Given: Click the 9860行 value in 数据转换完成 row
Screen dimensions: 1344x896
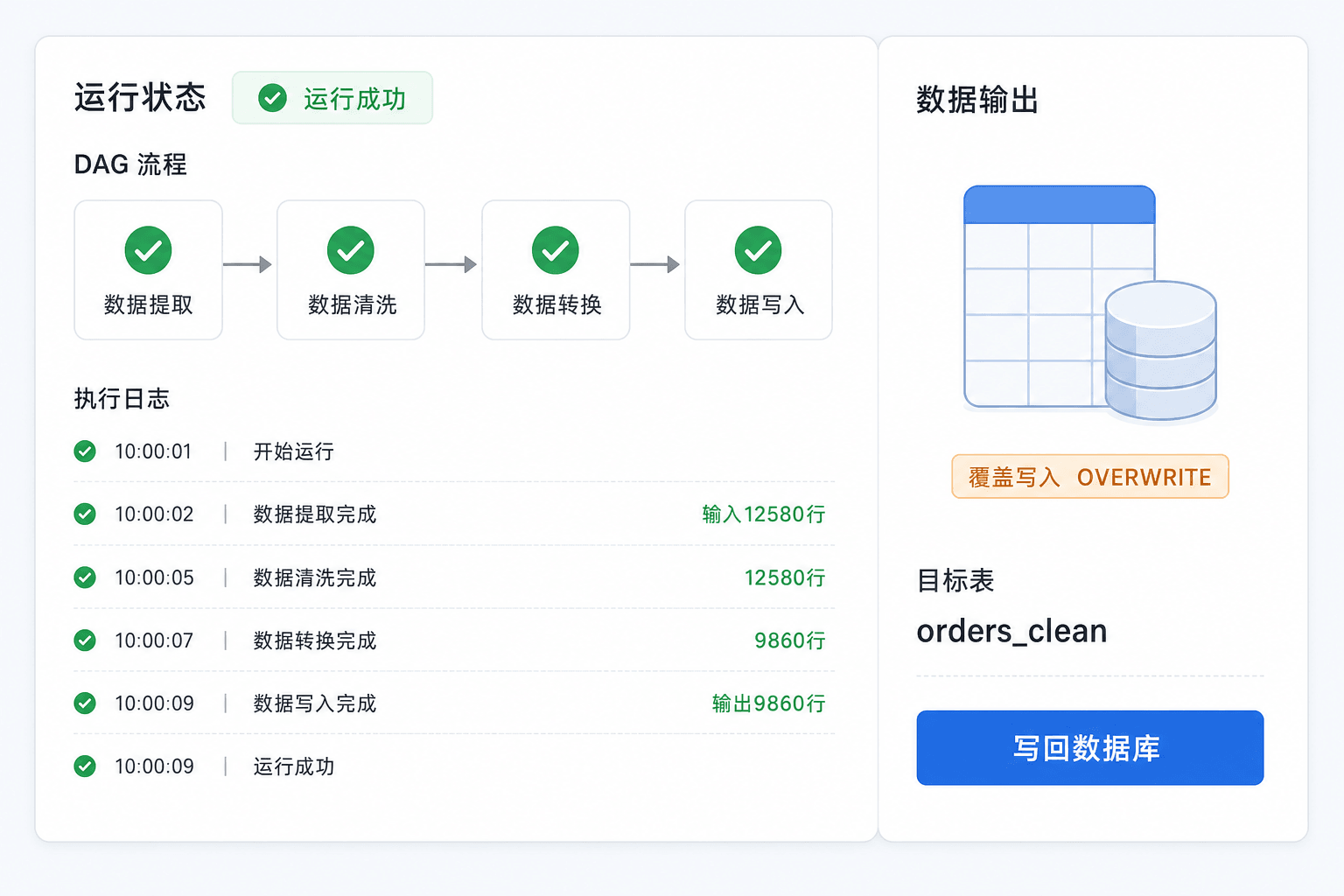Looking at the screenshot, I should [790, 640].
